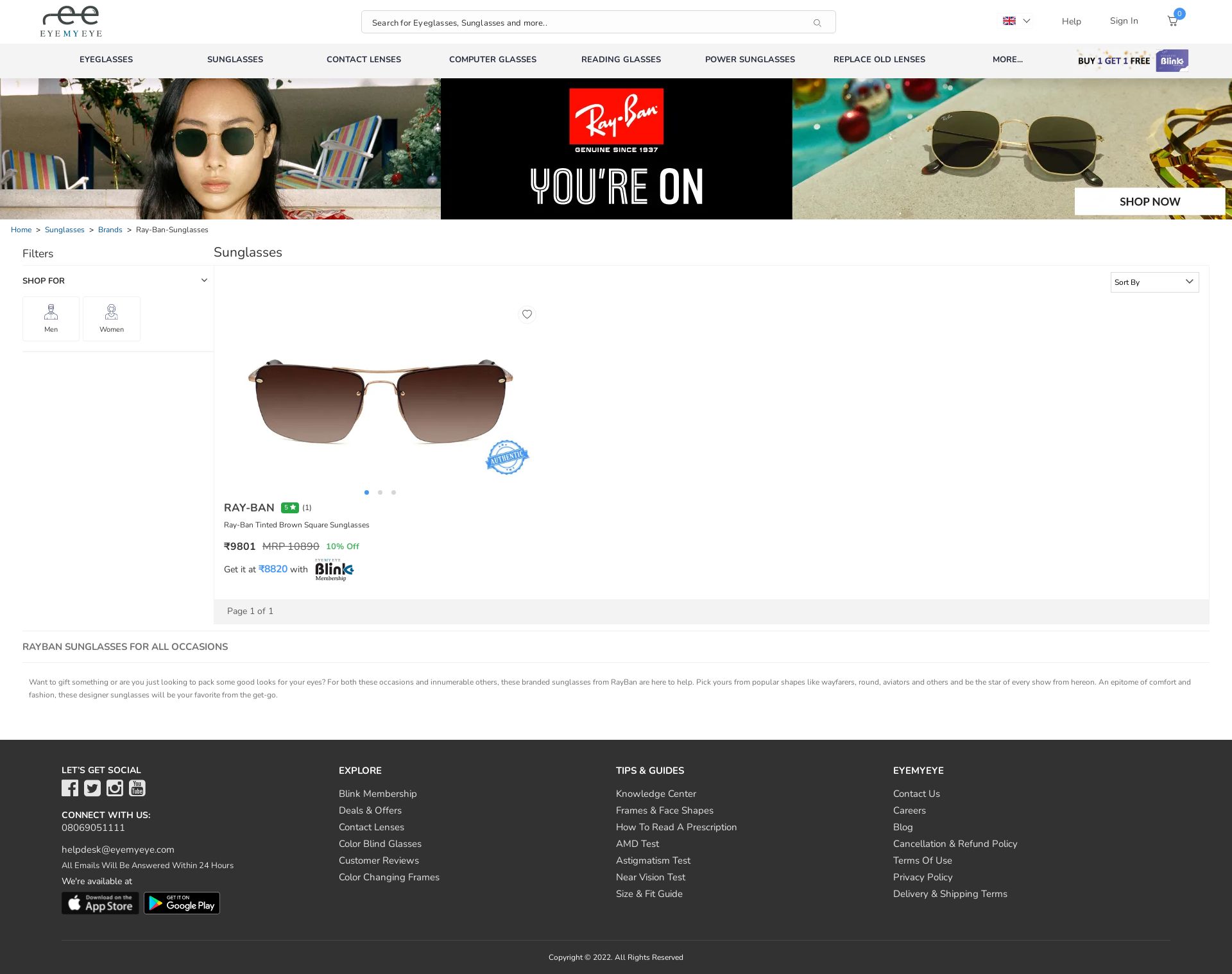The image size is (1232, 974).
Task: Show second product image via carousel dot
Action: coord(380,493)
